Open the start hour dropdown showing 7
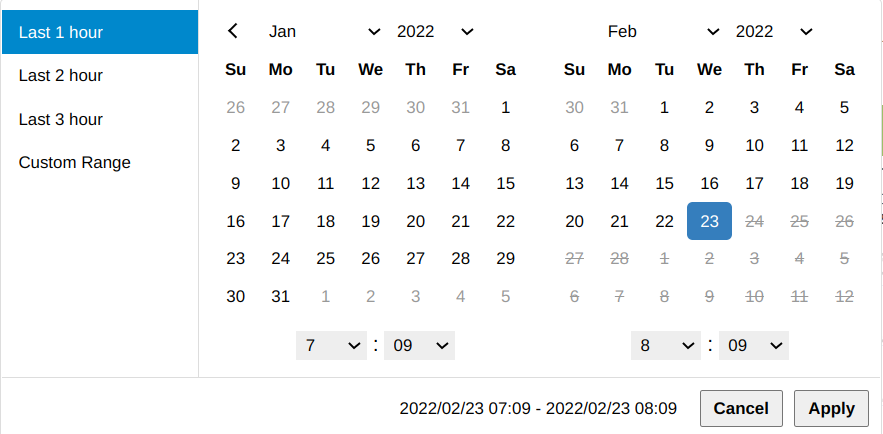This screenshot has width=883, height=434. tap(331, 345)
